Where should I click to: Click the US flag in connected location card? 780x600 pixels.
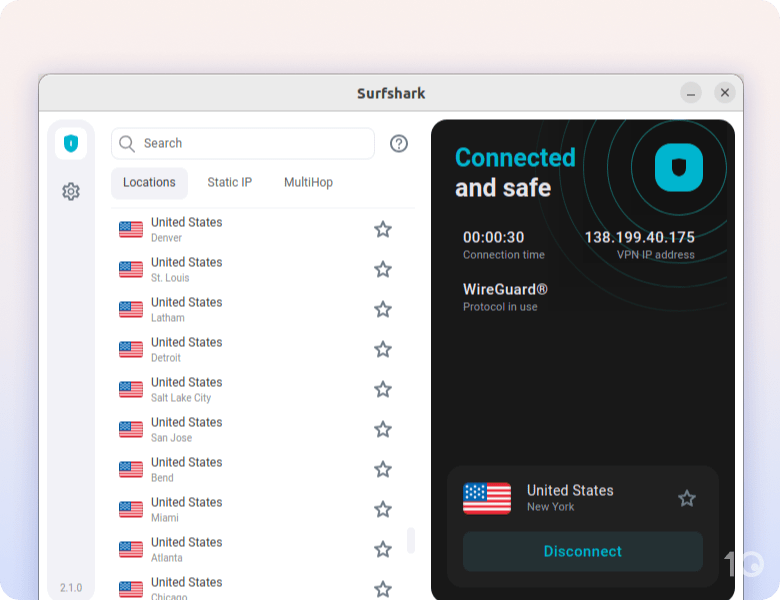coord(487,498)
